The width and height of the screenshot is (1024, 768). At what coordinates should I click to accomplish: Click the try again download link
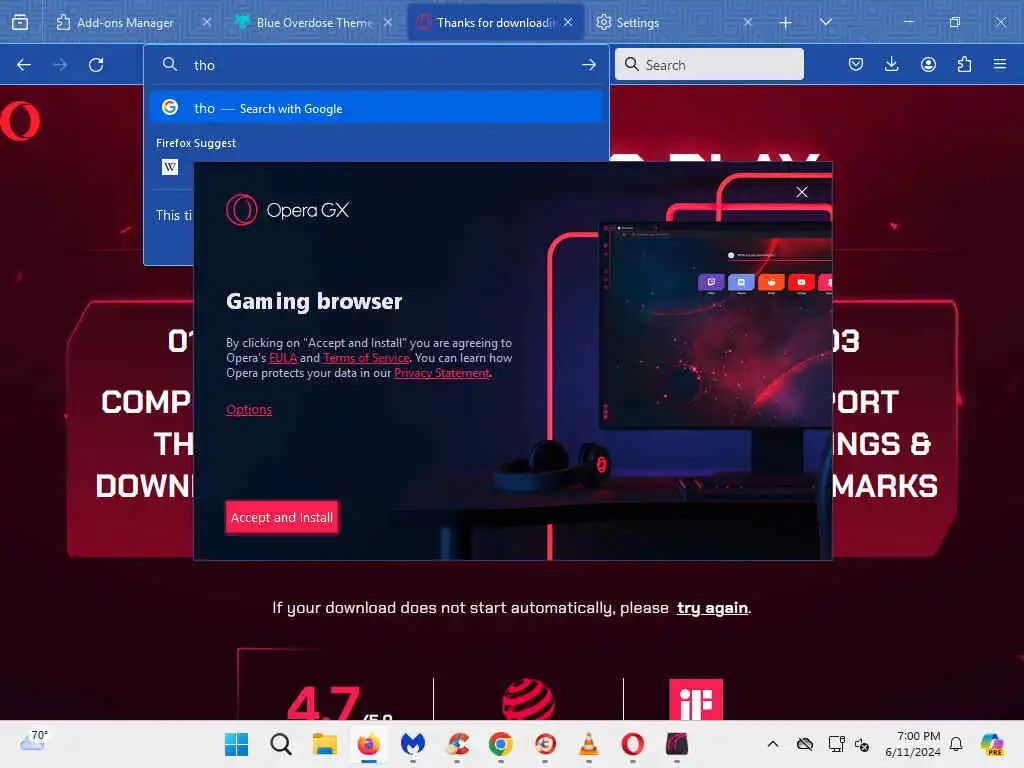pyautogui.click(x=712, y=608)
